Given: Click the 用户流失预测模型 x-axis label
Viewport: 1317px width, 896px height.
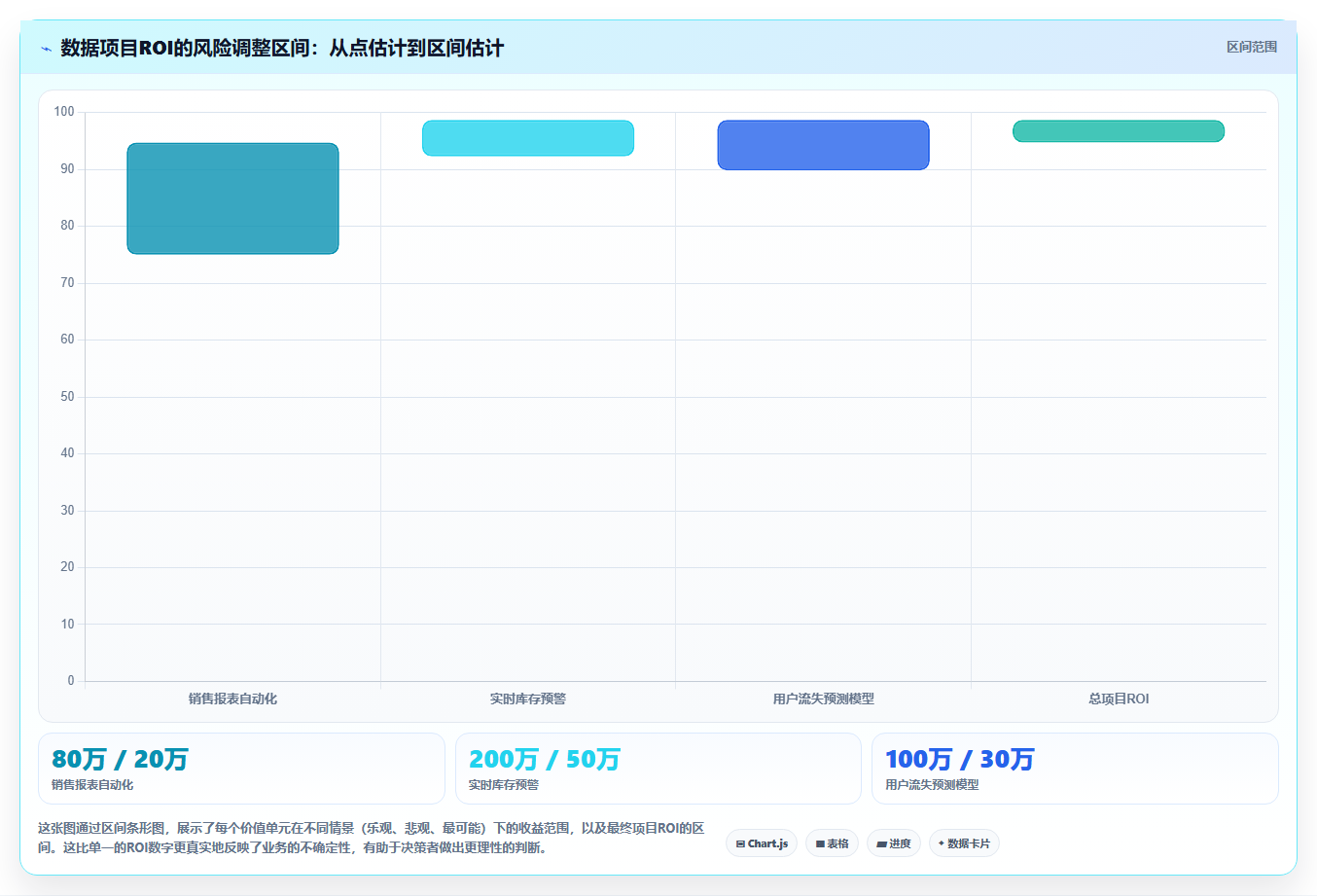Looking at the screenshot, I should (823, 699).
